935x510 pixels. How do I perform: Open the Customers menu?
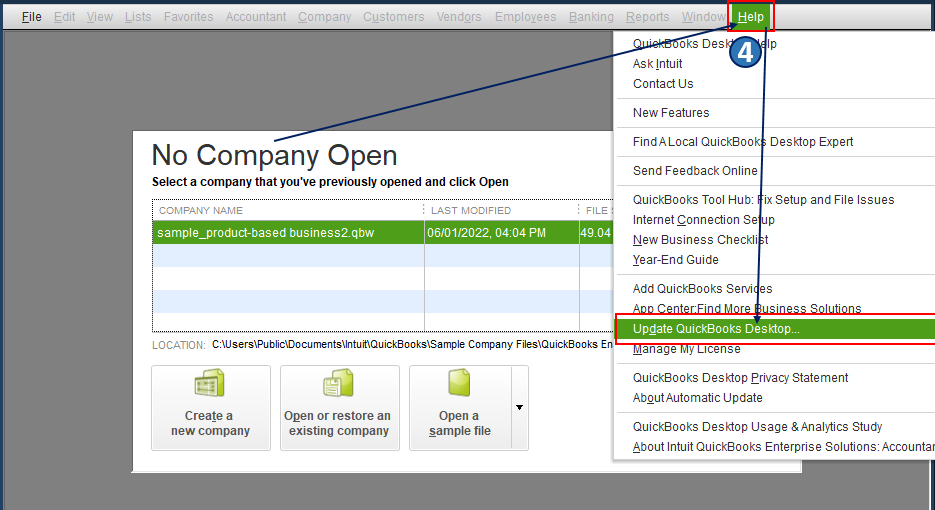coord(394,17)
